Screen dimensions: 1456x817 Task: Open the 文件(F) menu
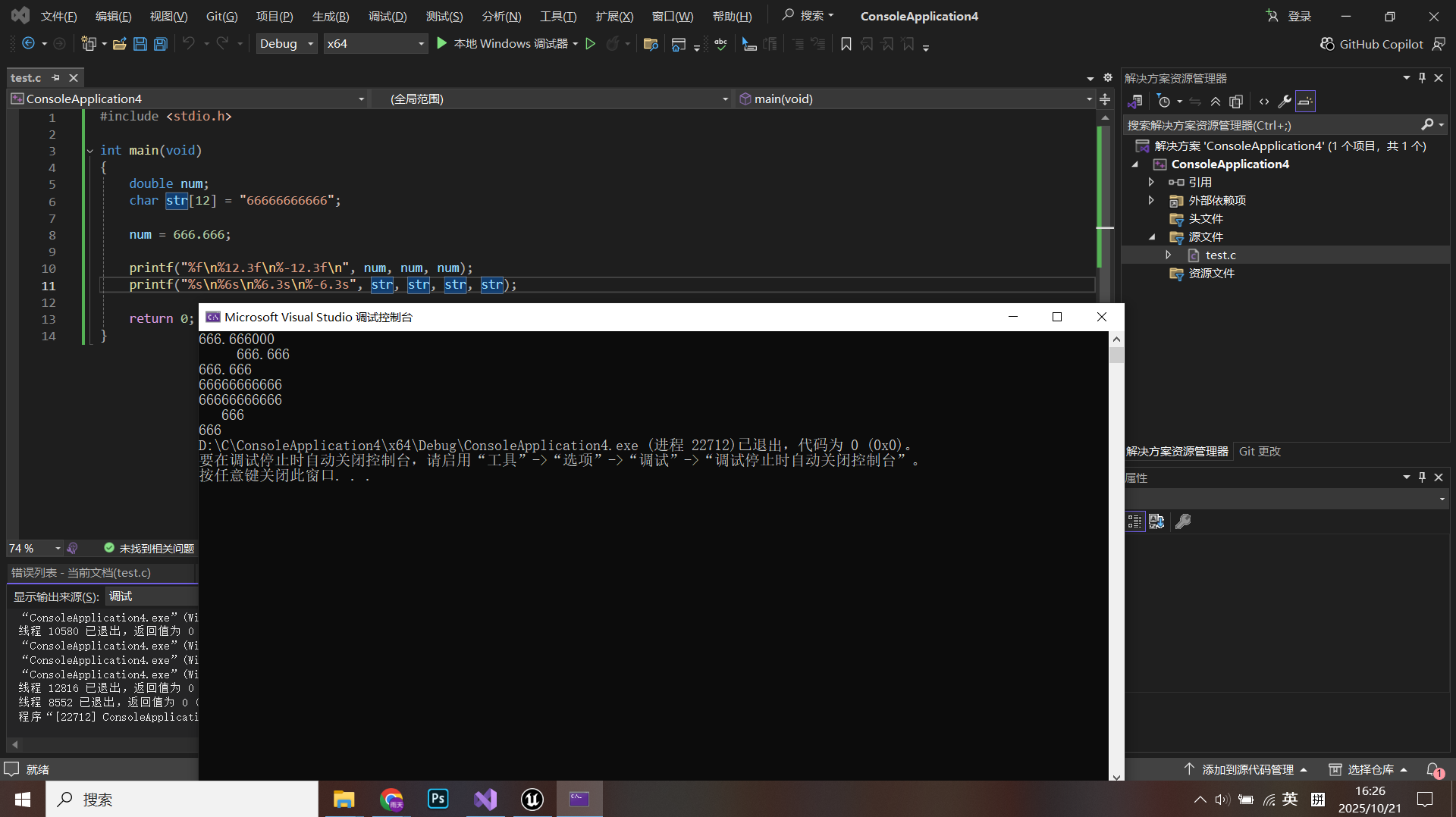point(58,16)
